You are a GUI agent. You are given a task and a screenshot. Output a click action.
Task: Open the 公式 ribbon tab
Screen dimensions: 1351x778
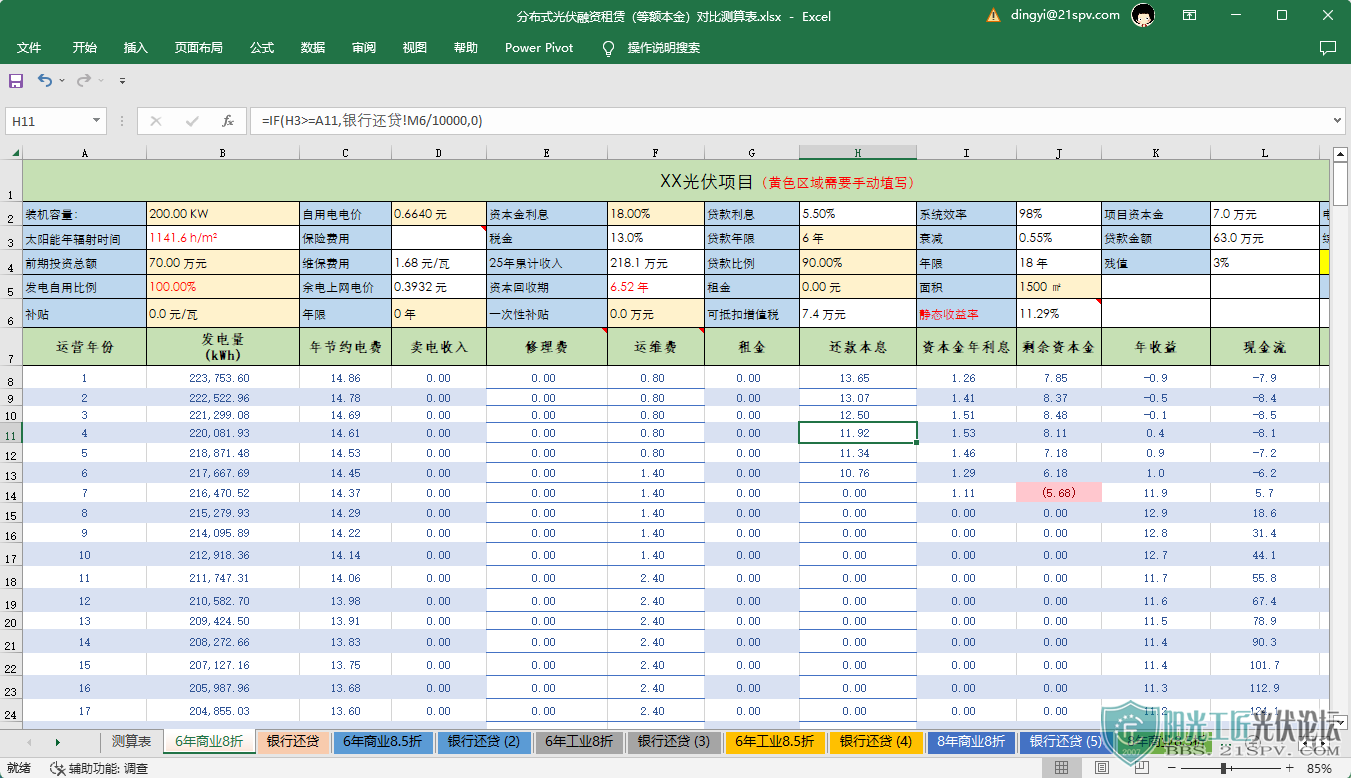coord(262,48)
